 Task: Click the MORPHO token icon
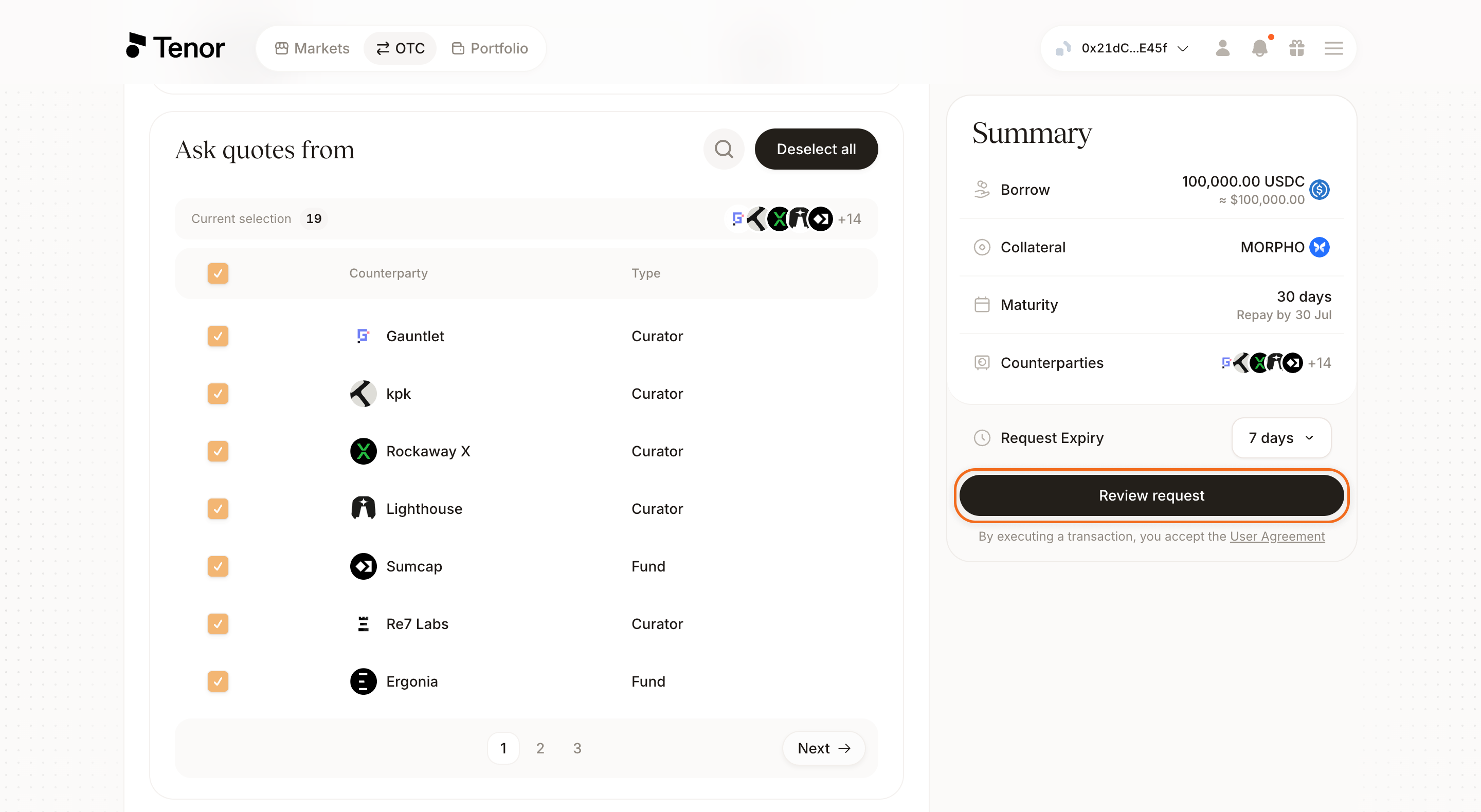pyautogui.click(x=1320, y=247)
